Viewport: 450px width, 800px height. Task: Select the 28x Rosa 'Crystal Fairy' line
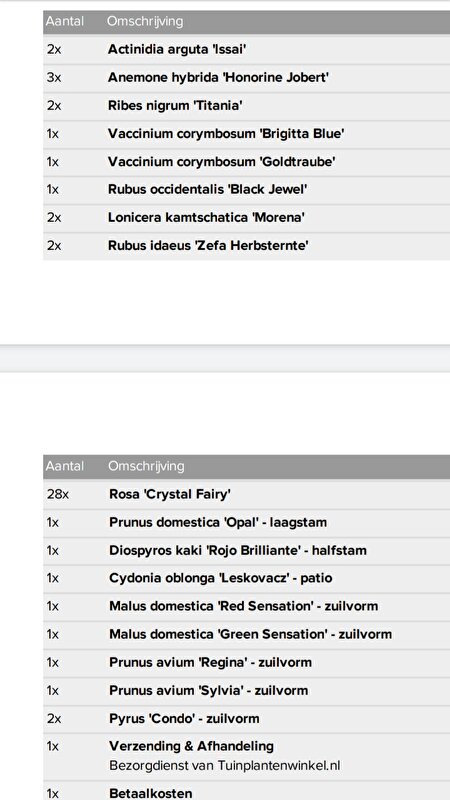point(246,494)
